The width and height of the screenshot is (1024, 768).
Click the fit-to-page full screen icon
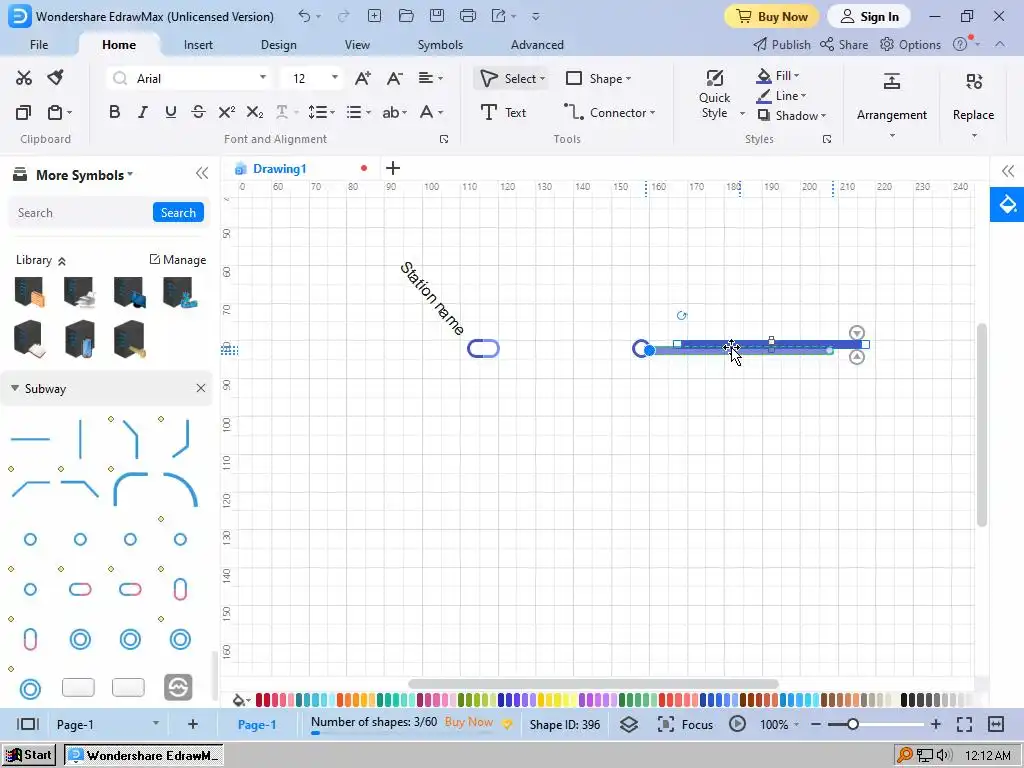(x=964, y=724)
